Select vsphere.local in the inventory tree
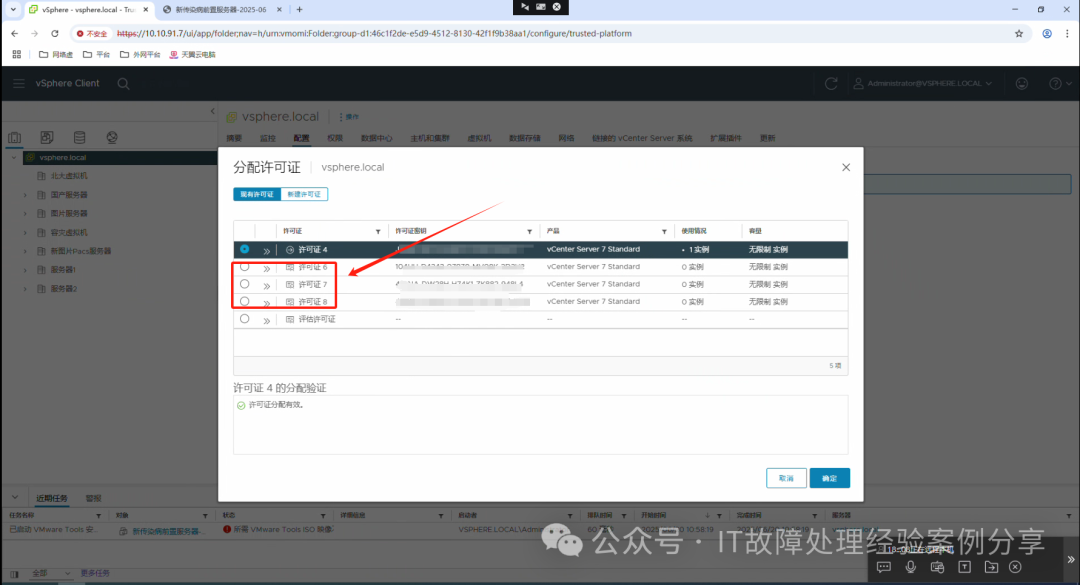1080x585 pixels. (62, 158)
